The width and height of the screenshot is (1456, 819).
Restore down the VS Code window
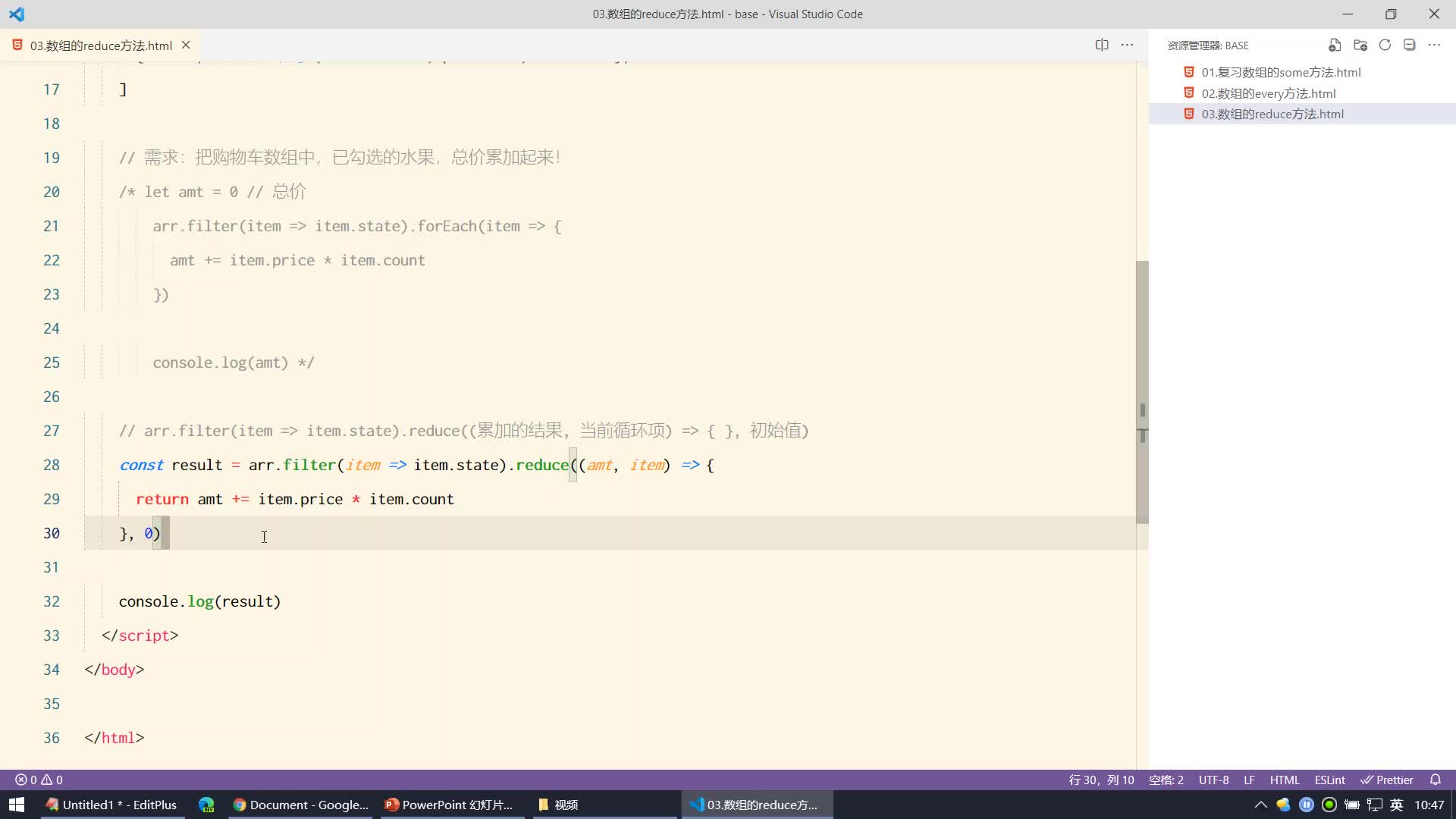click(x=1391, y=14)
